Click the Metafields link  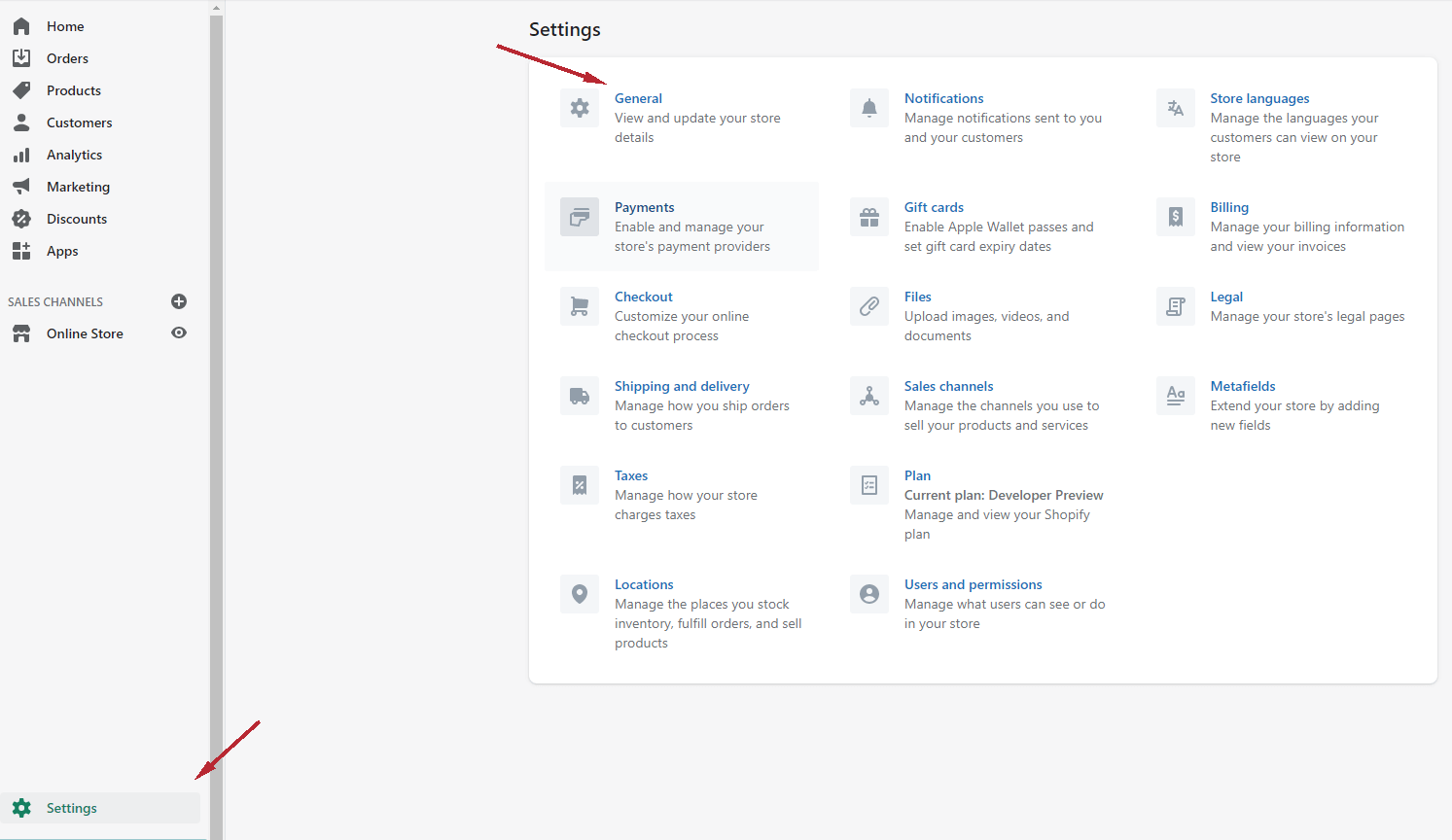[x=1242, y=386]
